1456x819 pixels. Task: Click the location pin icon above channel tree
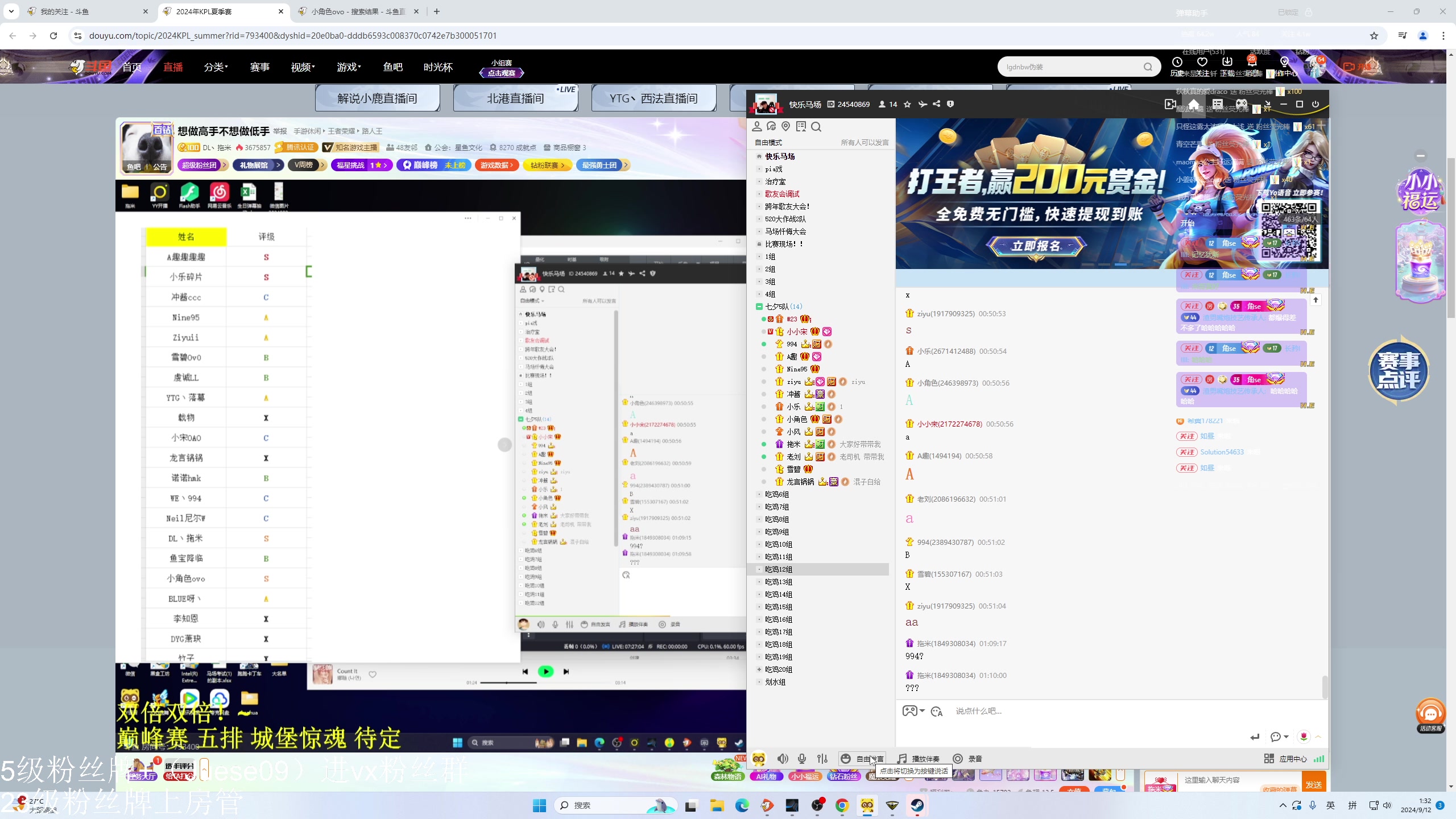(x=786, y=126)
